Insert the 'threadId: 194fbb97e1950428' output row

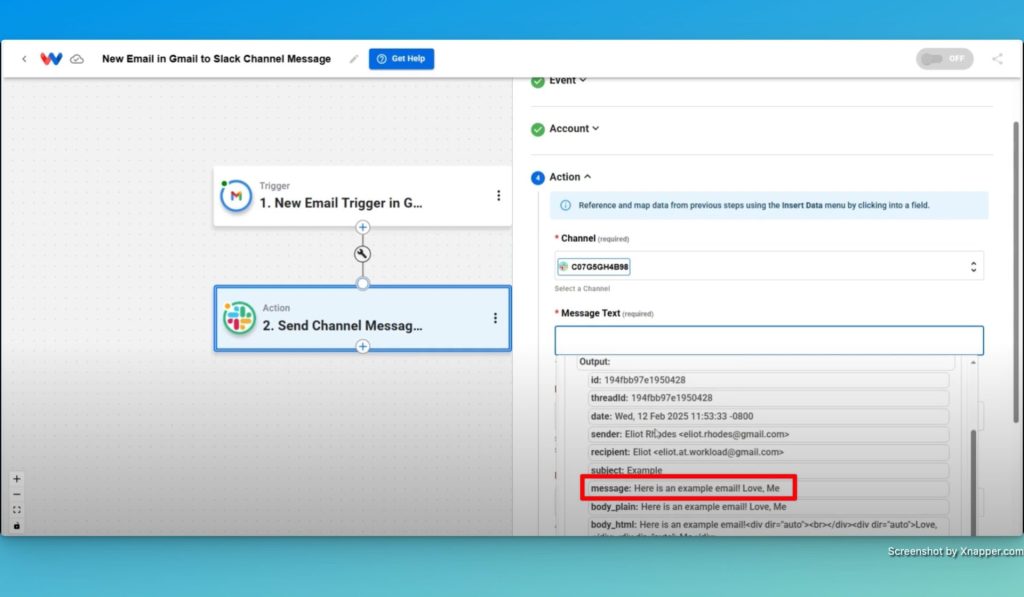point(768,398)
